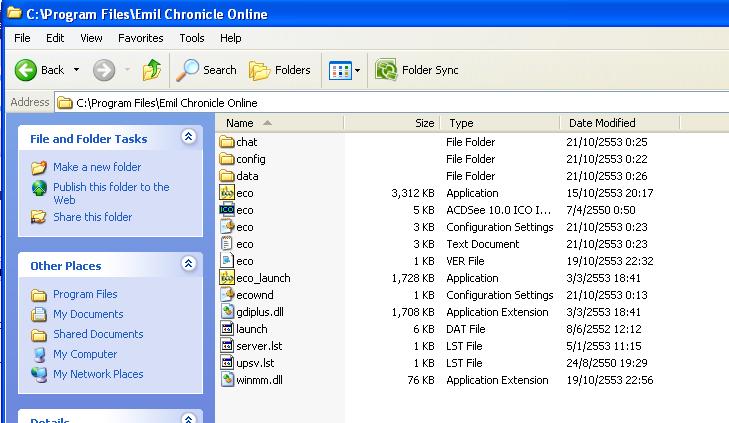Screen dimensions: 729x423
Task: Click the Make a new folder link
Action: point(97,167)
